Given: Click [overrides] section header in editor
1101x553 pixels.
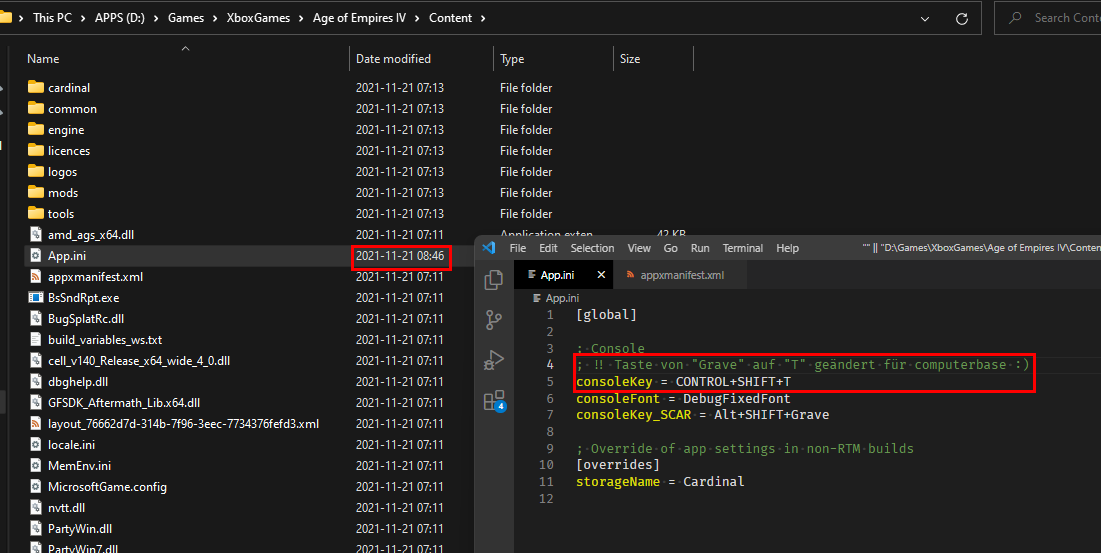Looking at the screenshot, I should tap(618, 465).
